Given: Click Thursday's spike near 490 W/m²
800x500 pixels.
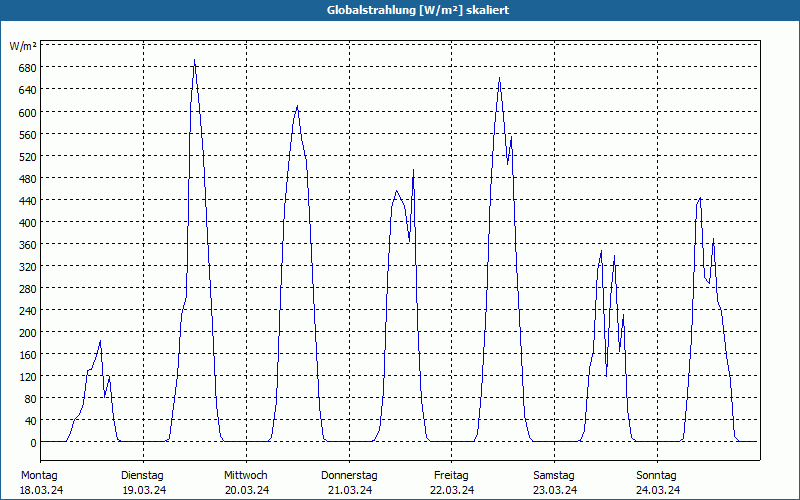Looking at the screenshot, I should 413,170.
